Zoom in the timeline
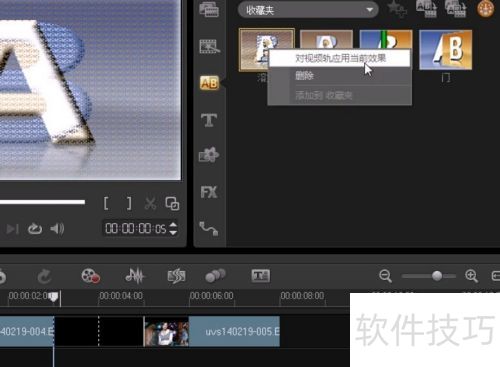This screenshot has height=367, width=500. [472, 276]
